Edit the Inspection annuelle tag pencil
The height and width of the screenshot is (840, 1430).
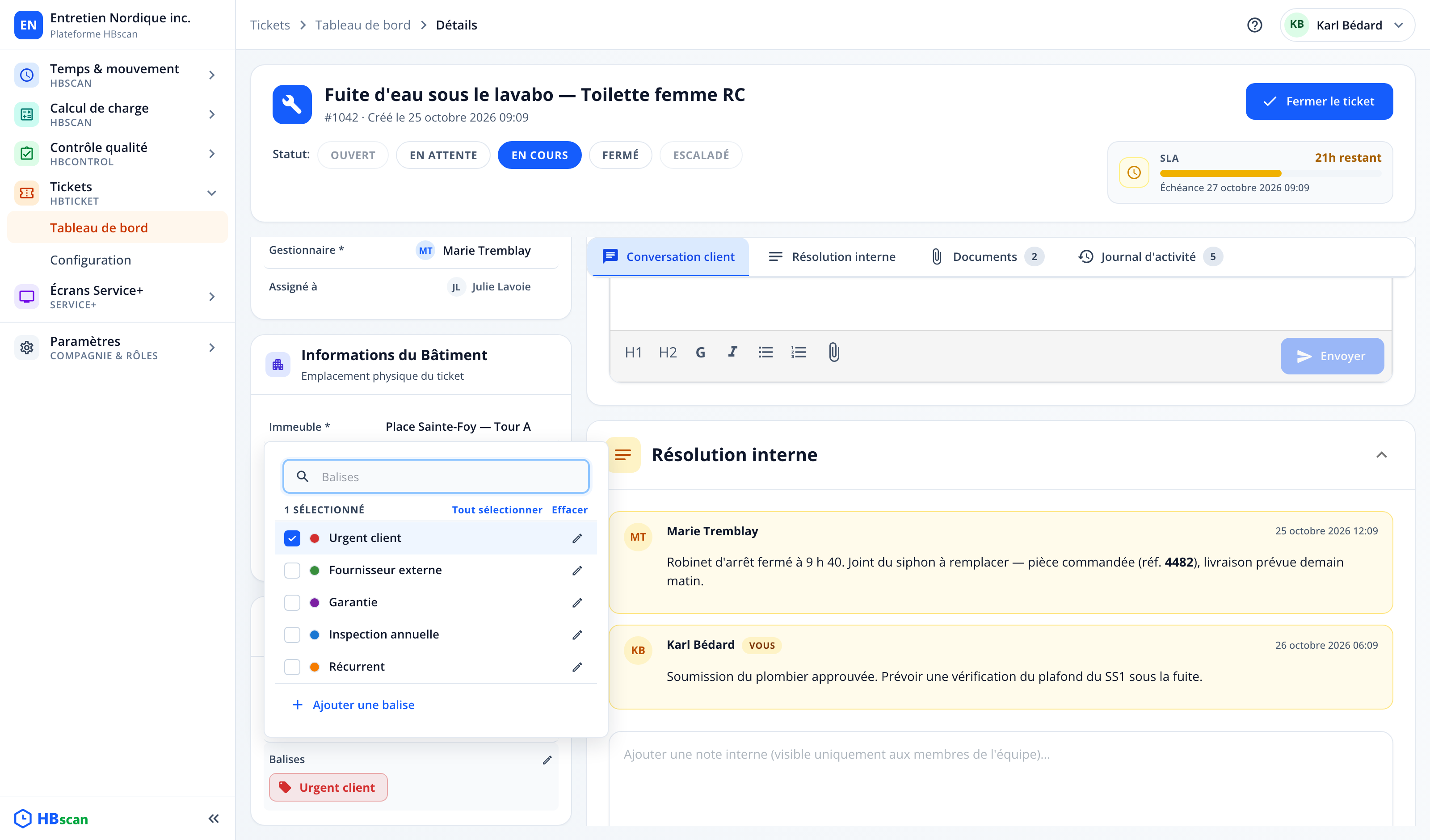[577, 634]
